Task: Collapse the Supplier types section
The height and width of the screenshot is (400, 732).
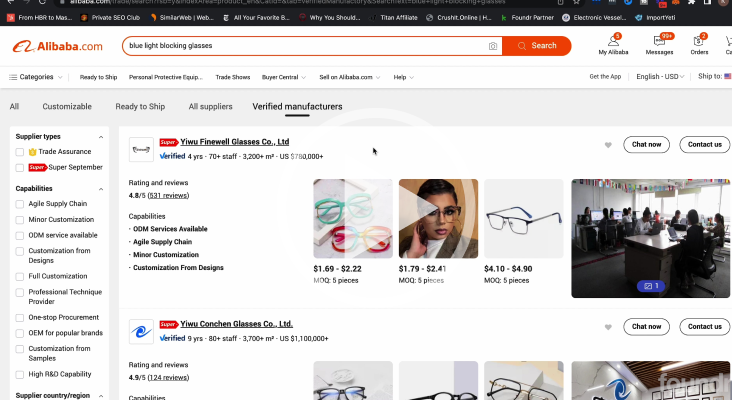Action: 101,136
